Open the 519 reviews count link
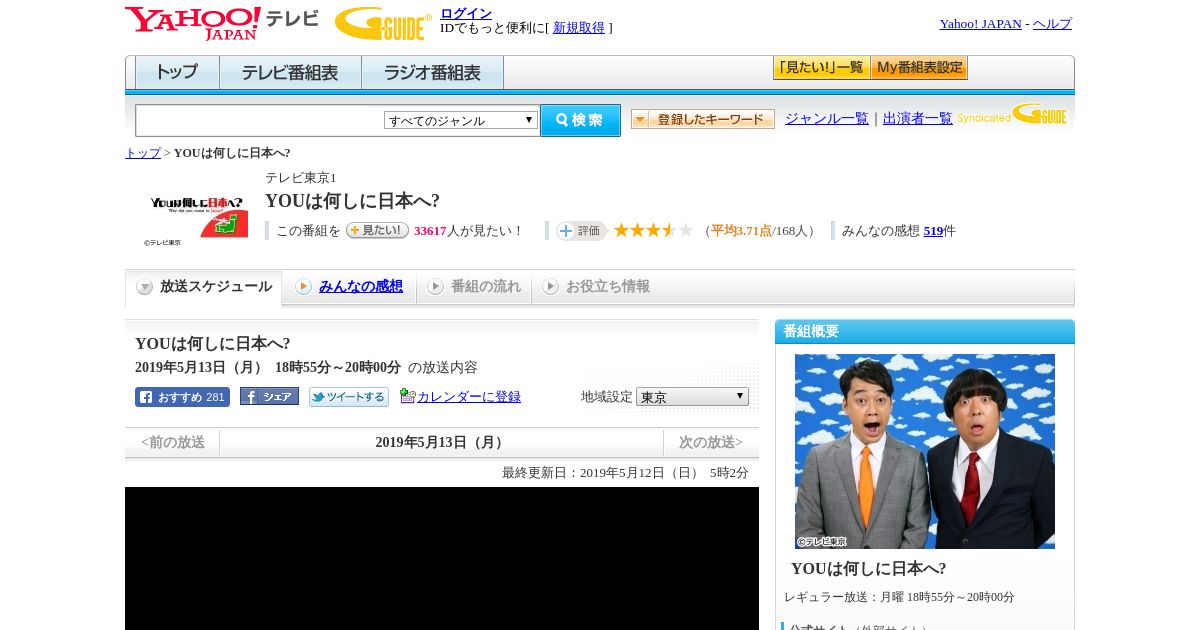Image resolution: width=1200 pixels, height=630 pixels. click(934, 231)
